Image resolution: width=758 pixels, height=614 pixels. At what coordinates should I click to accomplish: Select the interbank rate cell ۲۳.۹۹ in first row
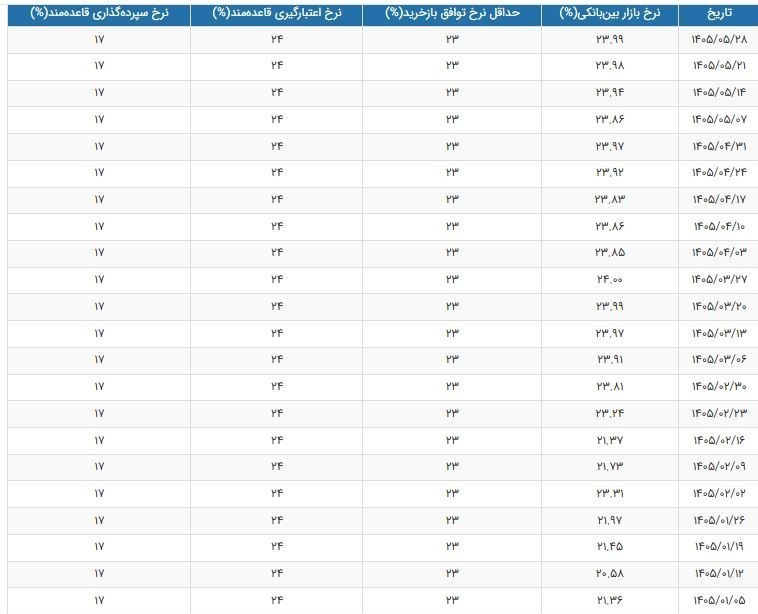(x=610, y=40)
